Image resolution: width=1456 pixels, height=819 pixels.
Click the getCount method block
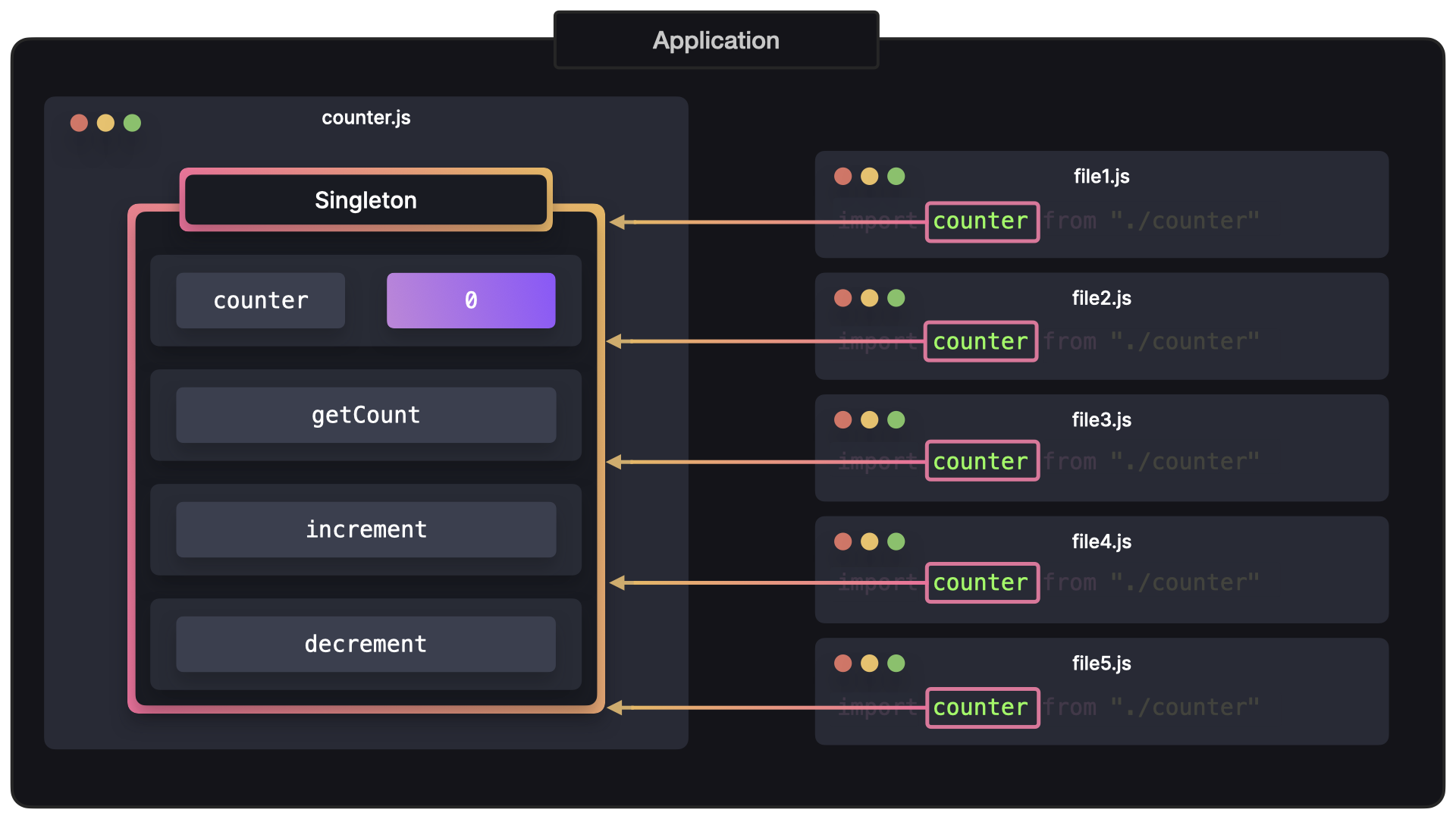click(365, 415)
